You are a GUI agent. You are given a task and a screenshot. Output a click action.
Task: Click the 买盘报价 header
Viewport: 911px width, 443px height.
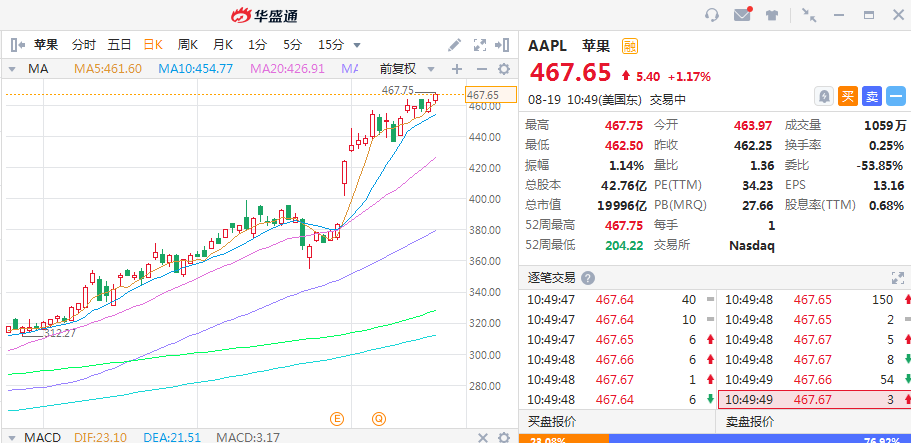coord(552,421)
